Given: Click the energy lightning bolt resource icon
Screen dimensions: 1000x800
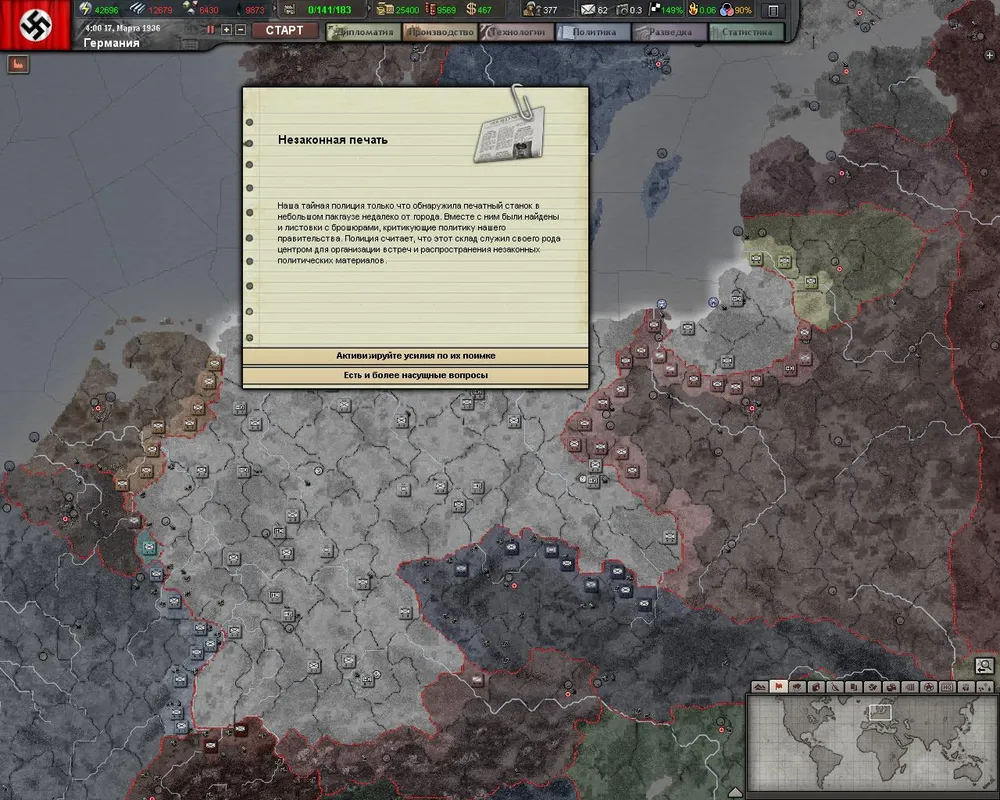Looking at the screenshot, I should click(x=85, y=9).
